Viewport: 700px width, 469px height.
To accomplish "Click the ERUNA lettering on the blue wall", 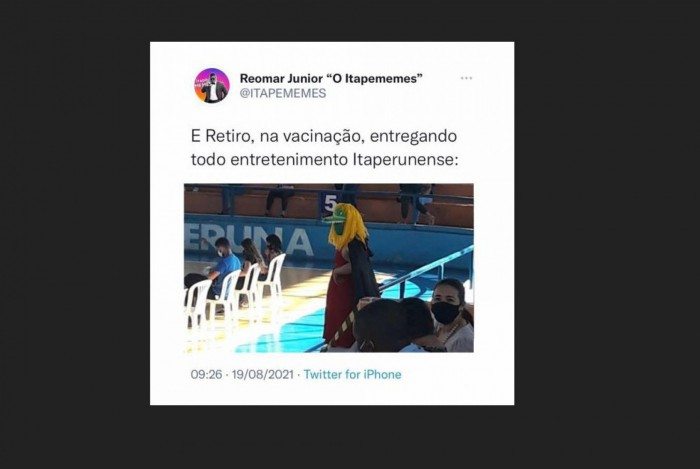I will click(248, 241).
